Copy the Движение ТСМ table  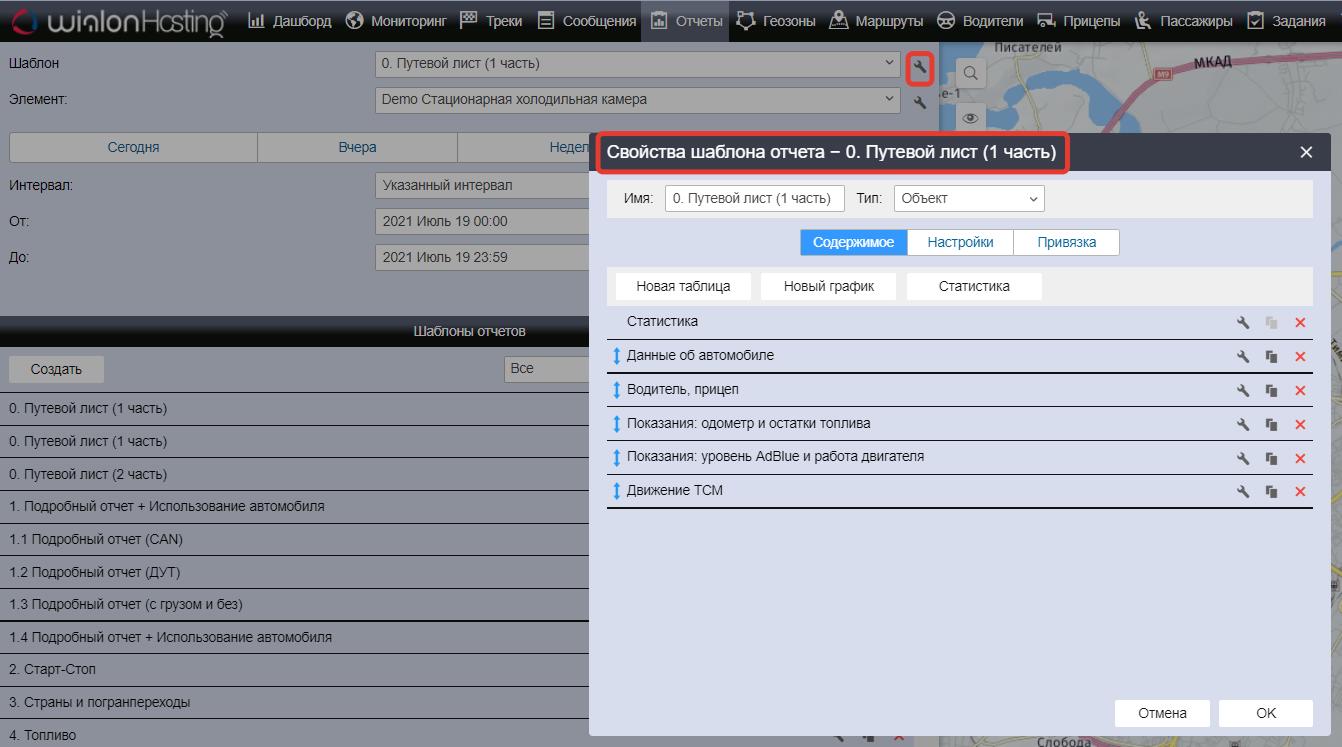1271,492
